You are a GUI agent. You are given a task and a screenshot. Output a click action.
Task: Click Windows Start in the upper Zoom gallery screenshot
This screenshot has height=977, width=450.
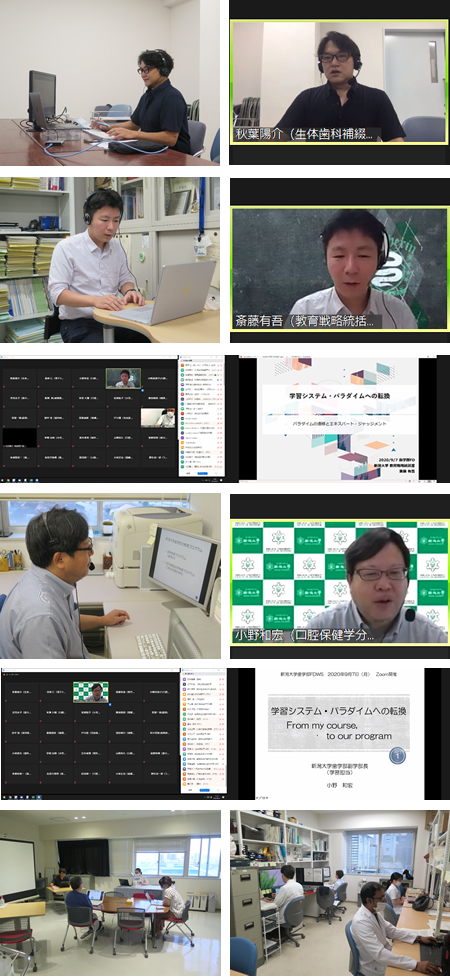tap(4, 480)
